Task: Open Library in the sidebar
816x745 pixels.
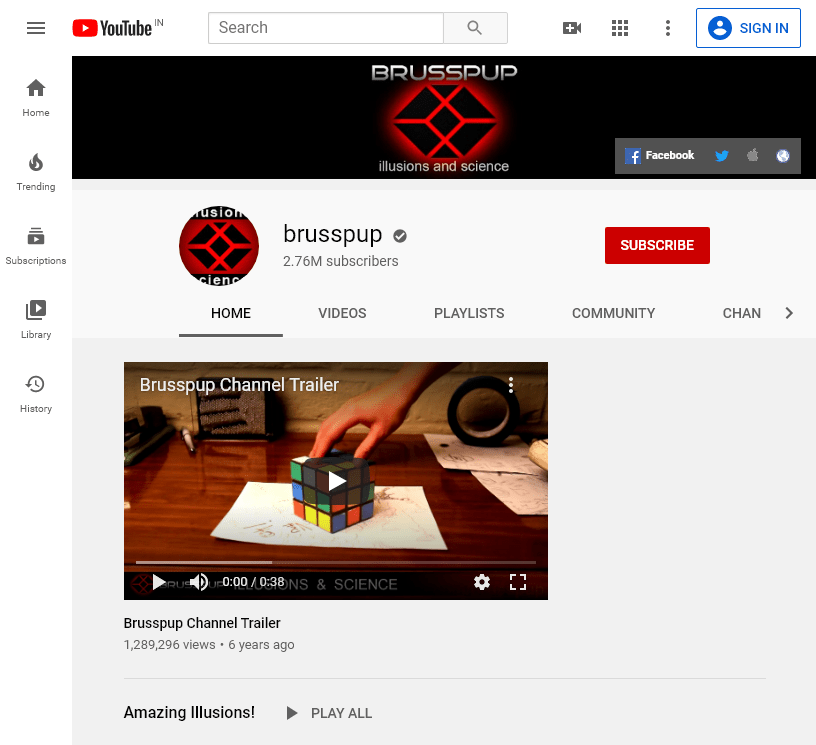Action: pyautogui.click(x=36, y=319)
